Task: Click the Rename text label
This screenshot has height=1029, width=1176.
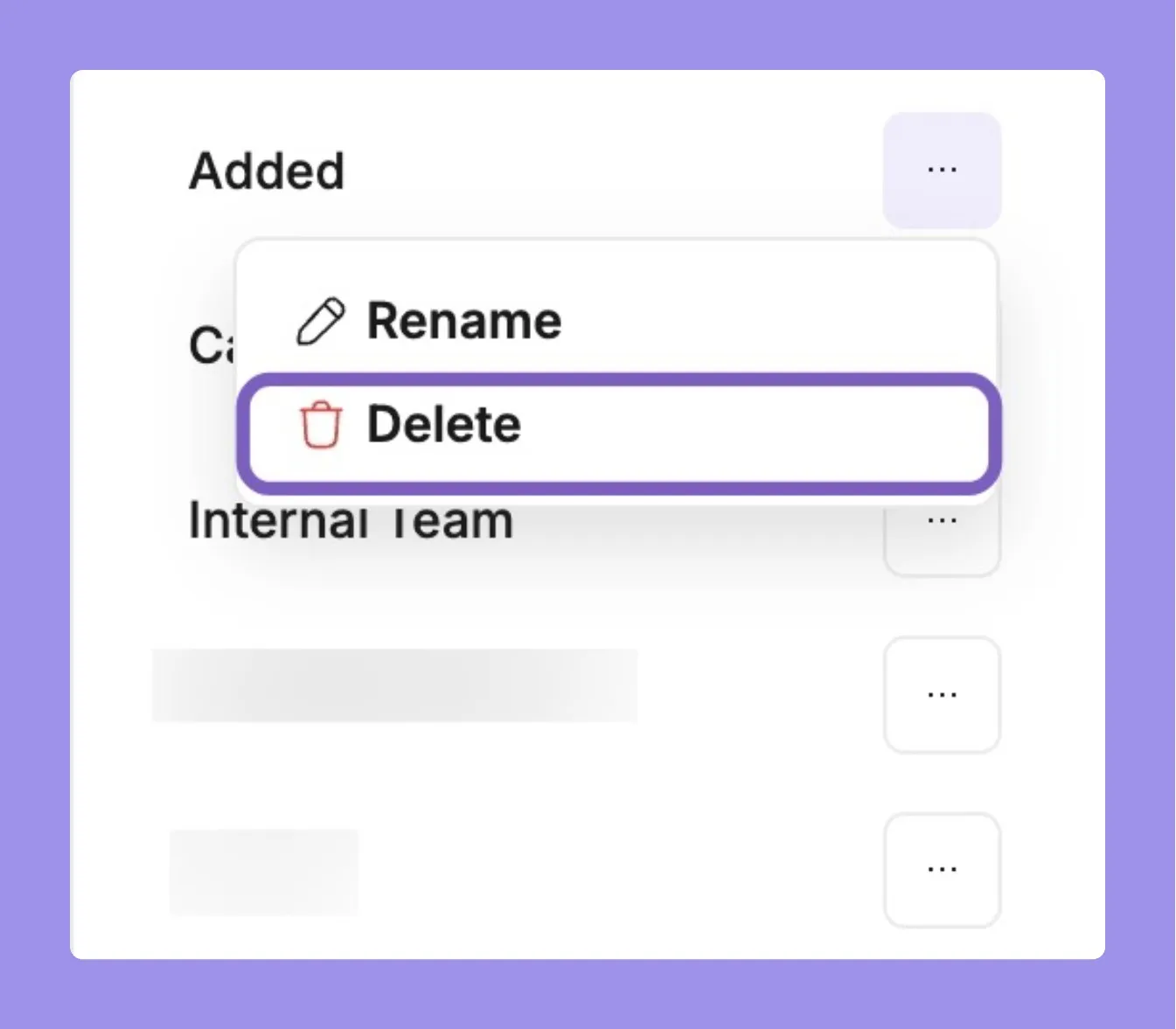Action: (464, 321)
